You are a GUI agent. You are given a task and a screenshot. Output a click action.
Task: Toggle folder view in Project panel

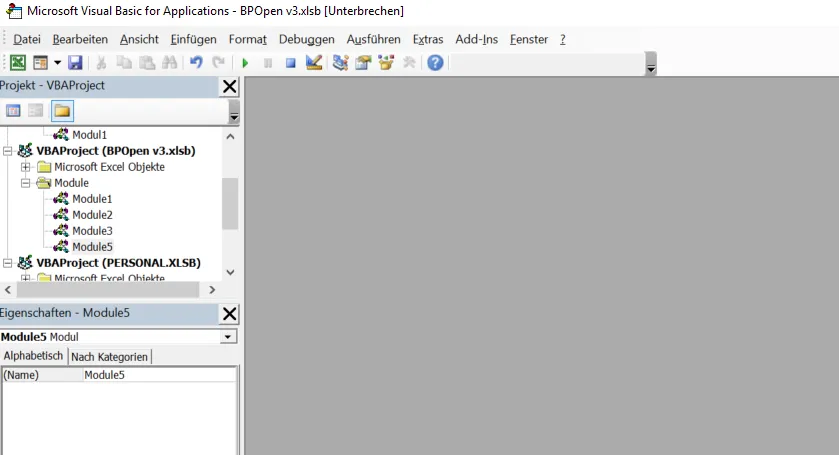point(62,111)
